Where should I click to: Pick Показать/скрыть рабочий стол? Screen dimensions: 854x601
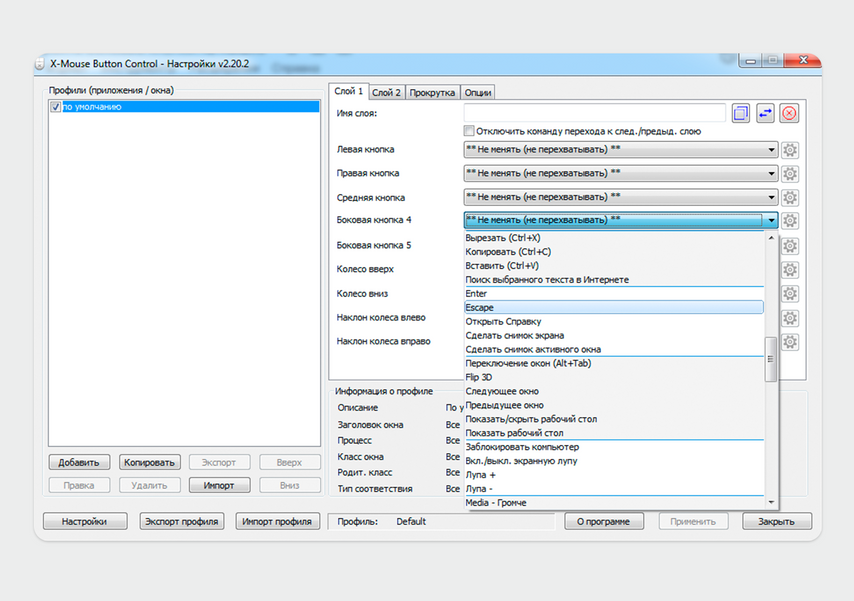pos(614,419)
